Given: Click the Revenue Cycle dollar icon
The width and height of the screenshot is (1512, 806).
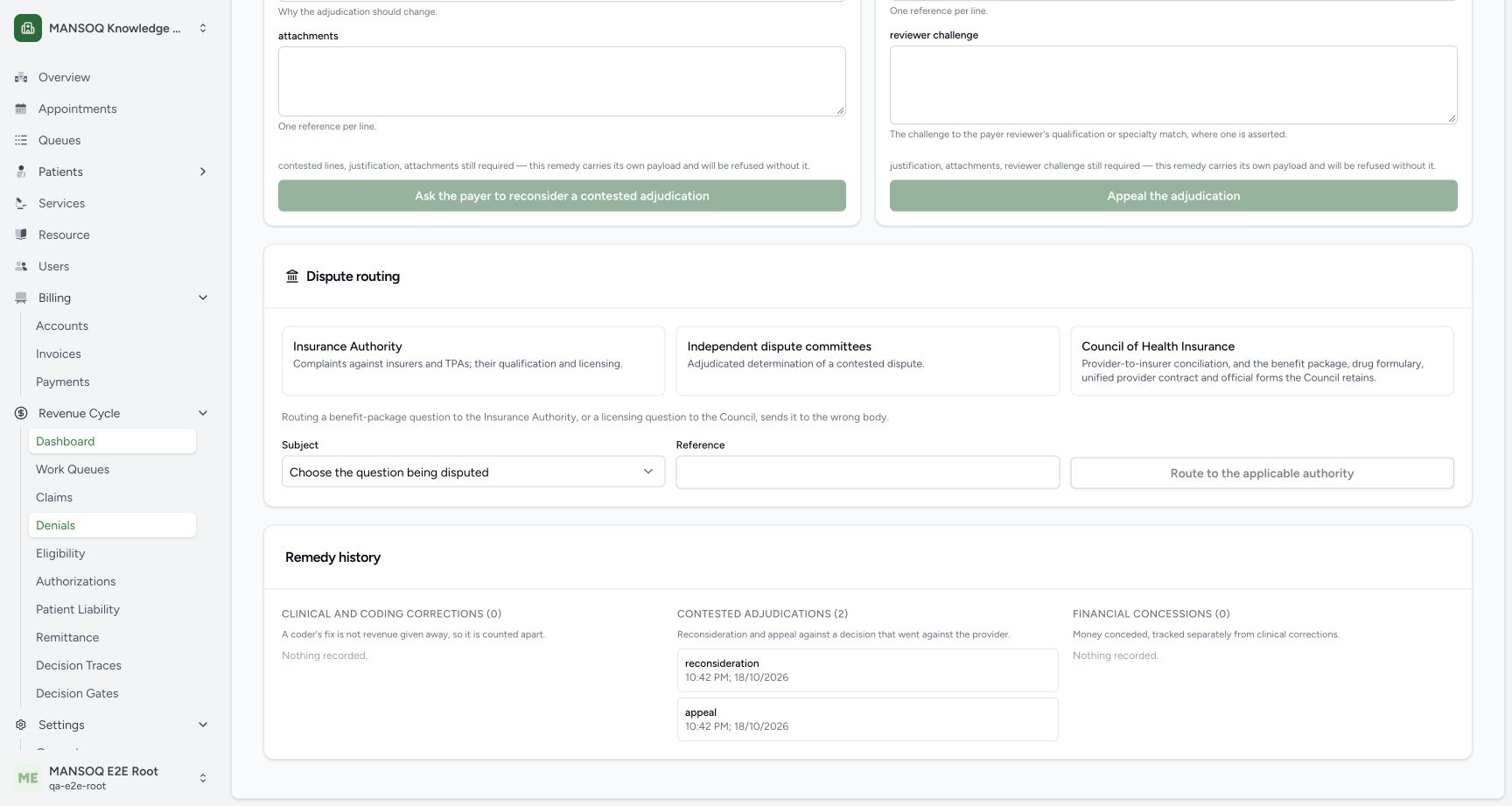Looking at the screenshot, I should coord(21,413).
